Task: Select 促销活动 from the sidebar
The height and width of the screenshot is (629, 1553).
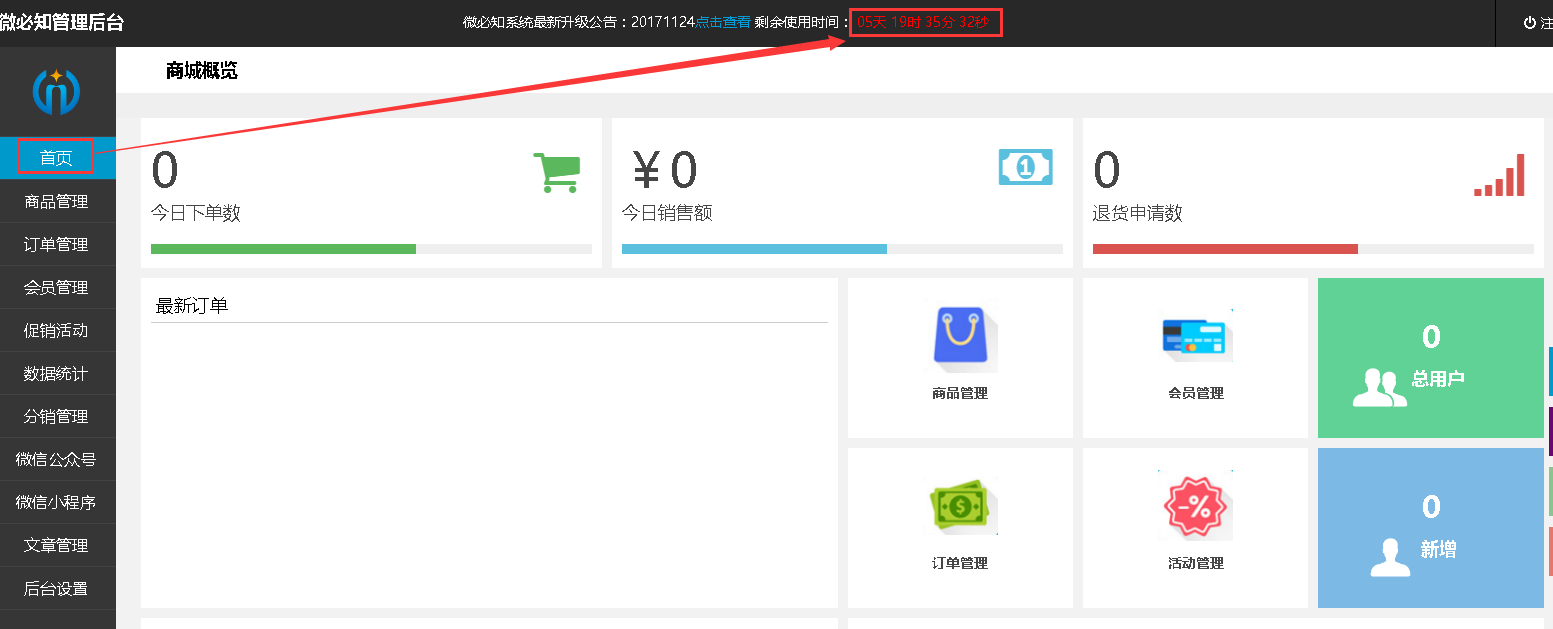Action: pyautogui.click(x=56, y=330)
